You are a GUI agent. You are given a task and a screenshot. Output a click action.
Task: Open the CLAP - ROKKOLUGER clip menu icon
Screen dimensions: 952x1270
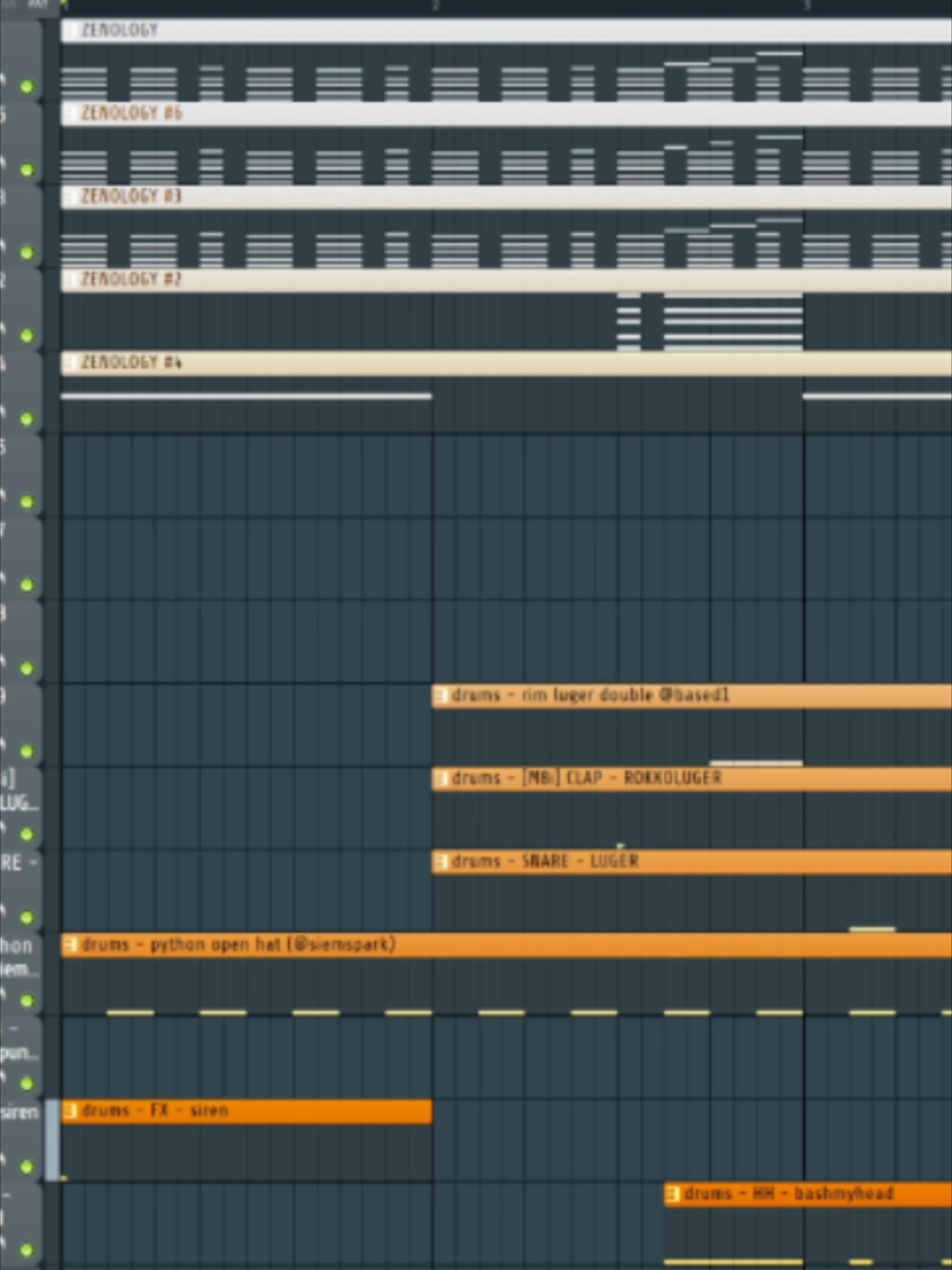pyautogui.click(x=441, y=779)
